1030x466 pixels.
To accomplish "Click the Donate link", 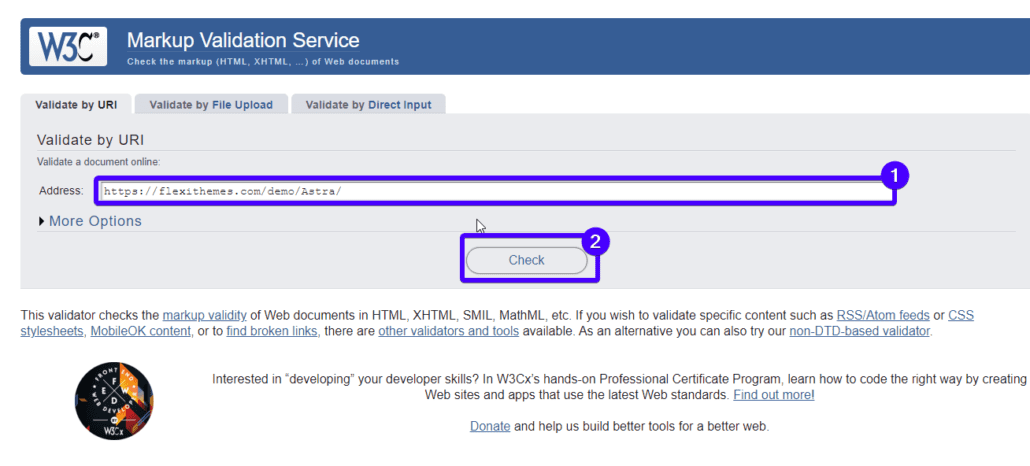I will click(x=490, y=426).
